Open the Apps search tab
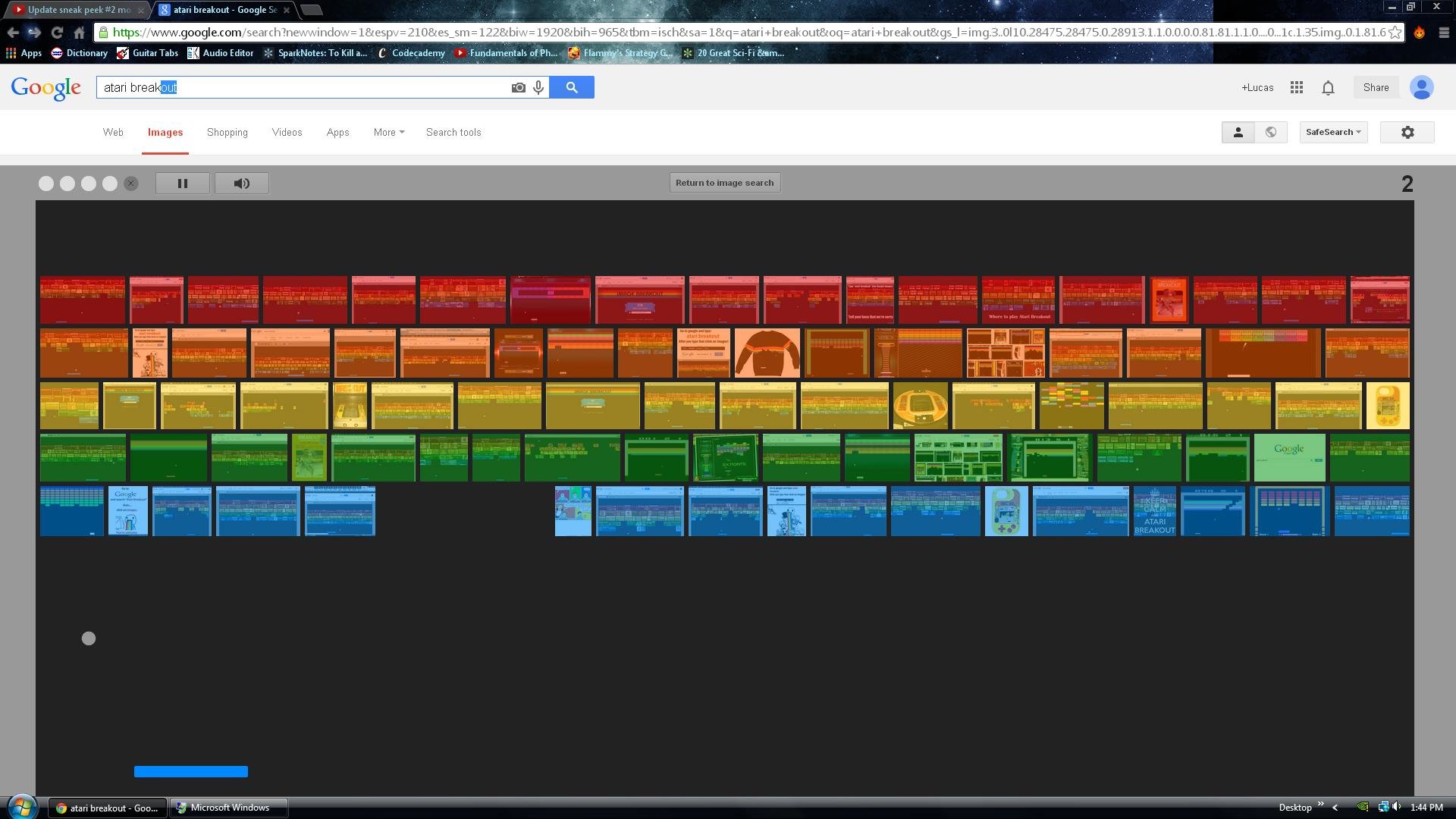Image resolution: width=1456 pixels, height=819 pixels. tap(338, 132)
